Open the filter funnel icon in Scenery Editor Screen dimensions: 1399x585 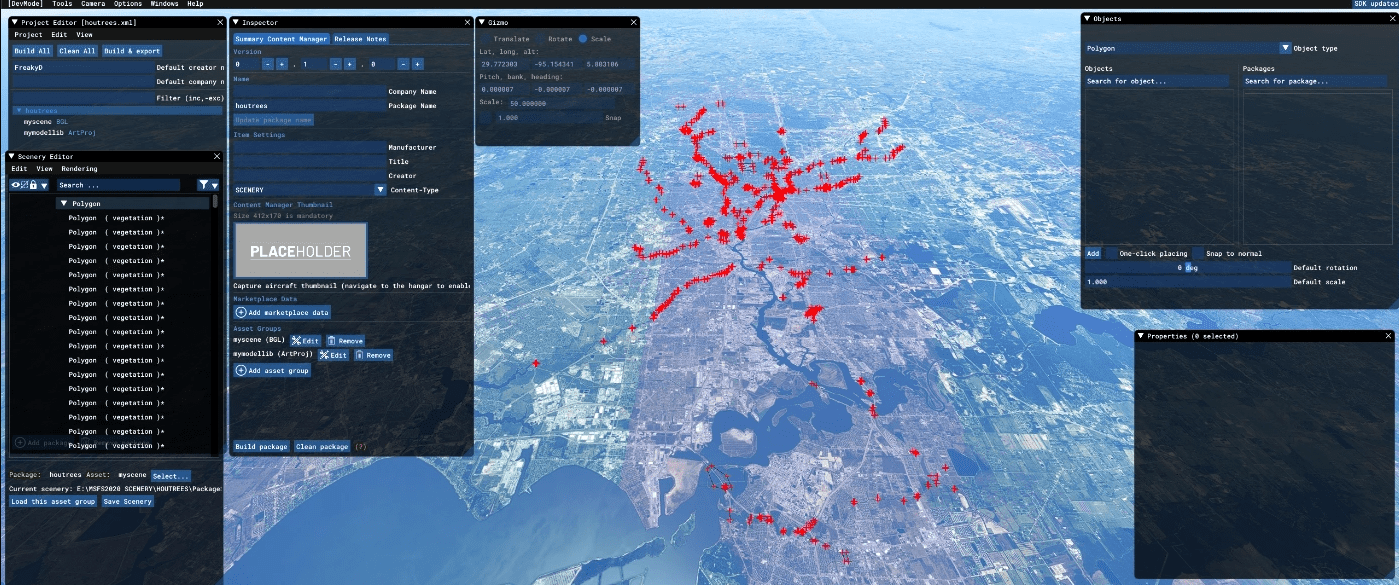pyautogui.click(x=204, y=185)
